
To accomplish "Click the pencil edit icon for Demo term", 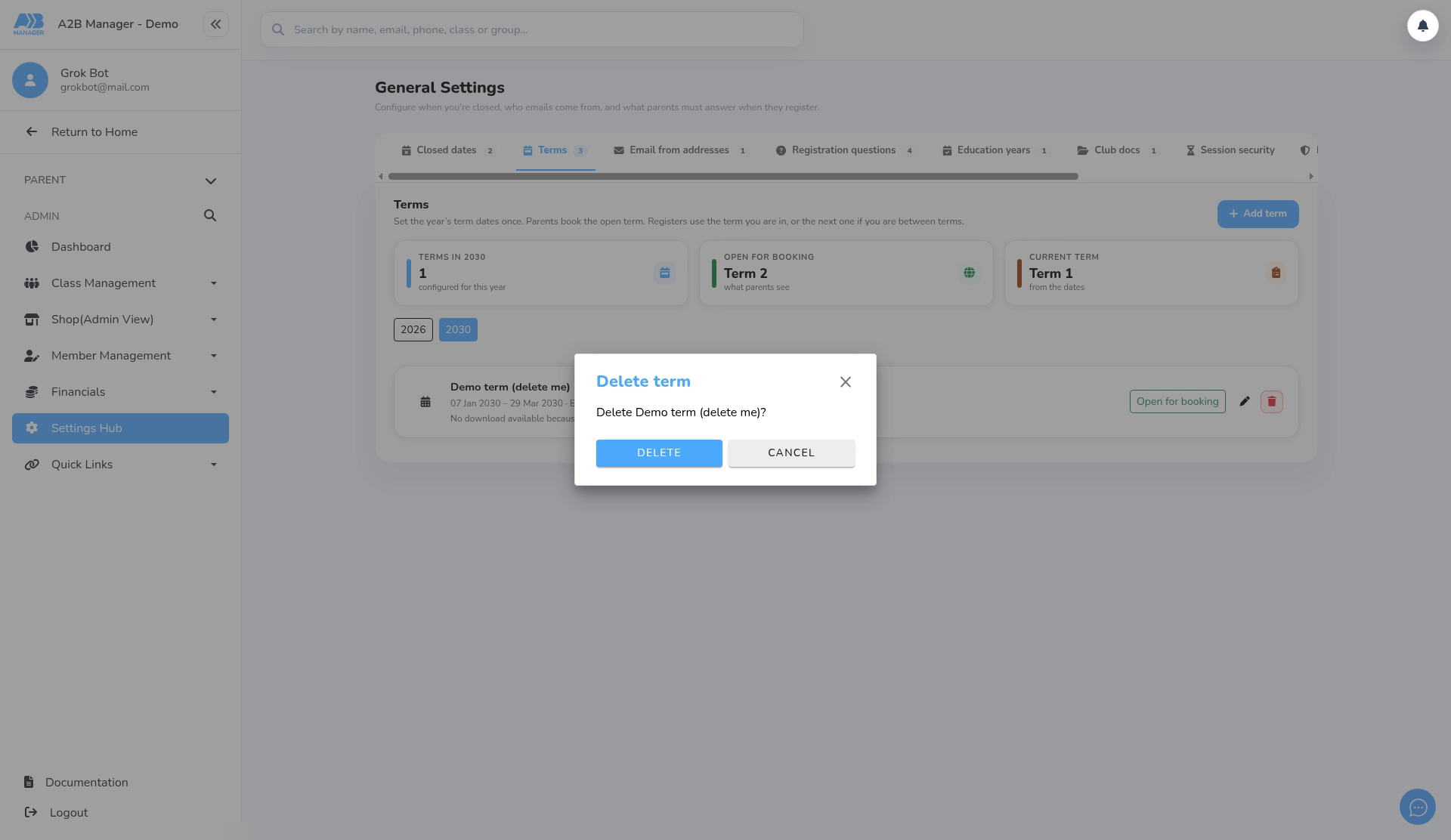I will [x=1244, y=402].
